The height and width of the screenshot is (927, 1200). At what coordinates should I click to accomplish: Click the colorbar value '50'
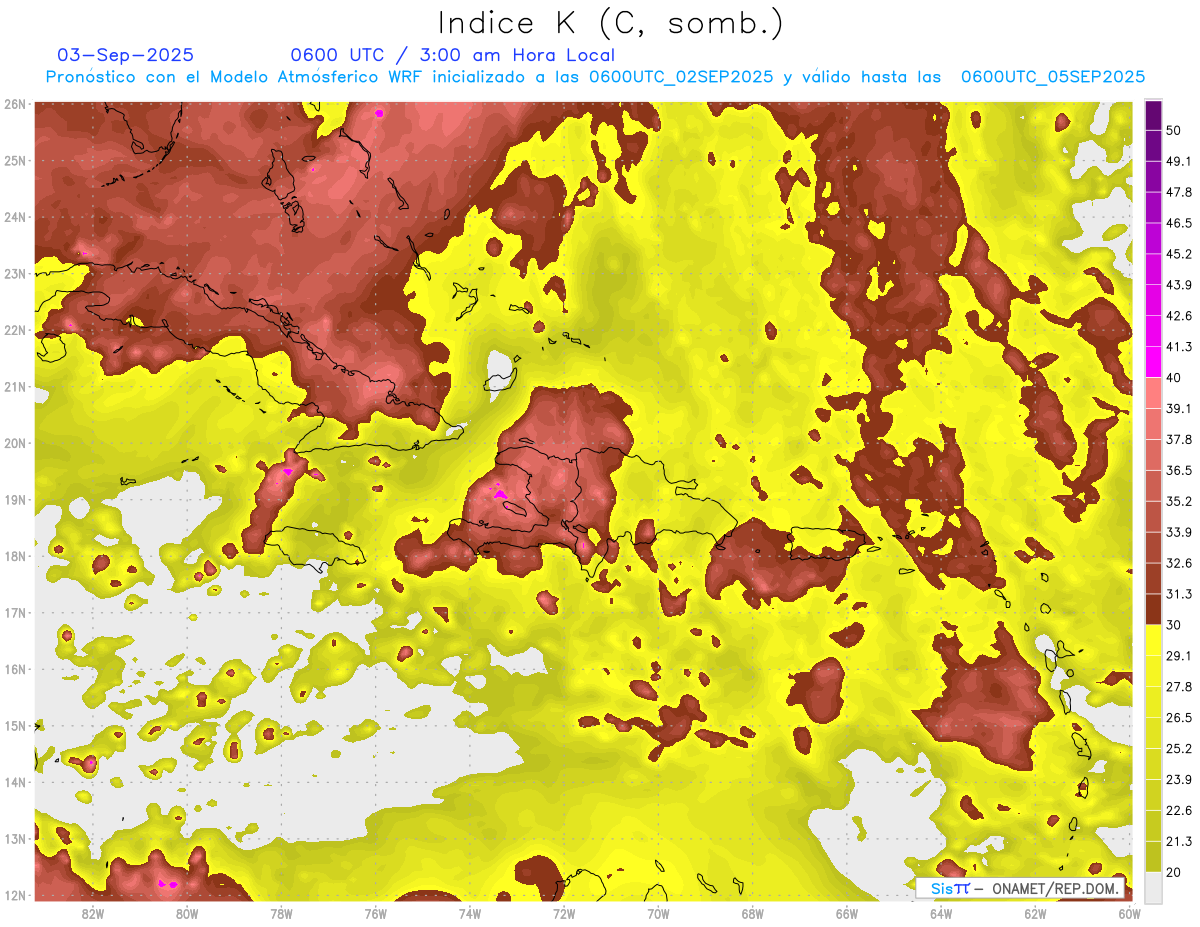coord(1174,130)
